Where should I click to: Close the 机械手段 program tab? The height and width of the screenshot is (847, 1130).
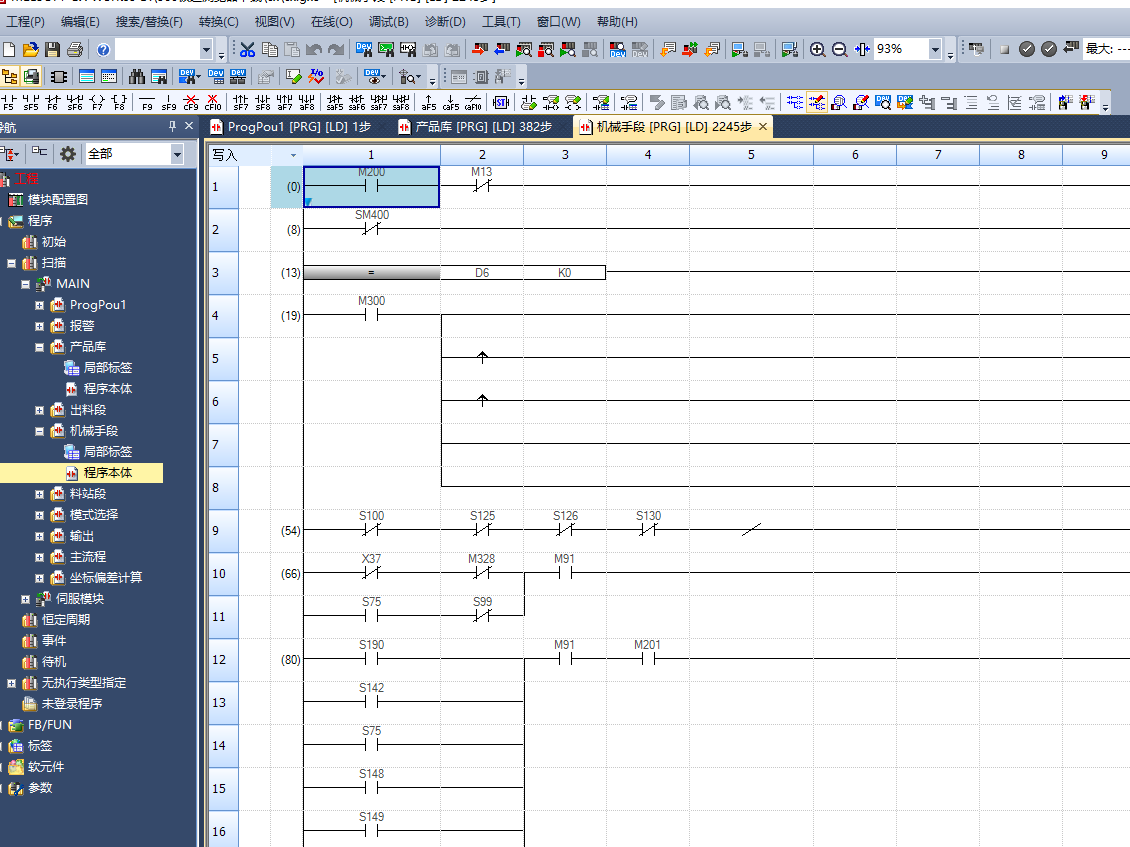point(763,127)
